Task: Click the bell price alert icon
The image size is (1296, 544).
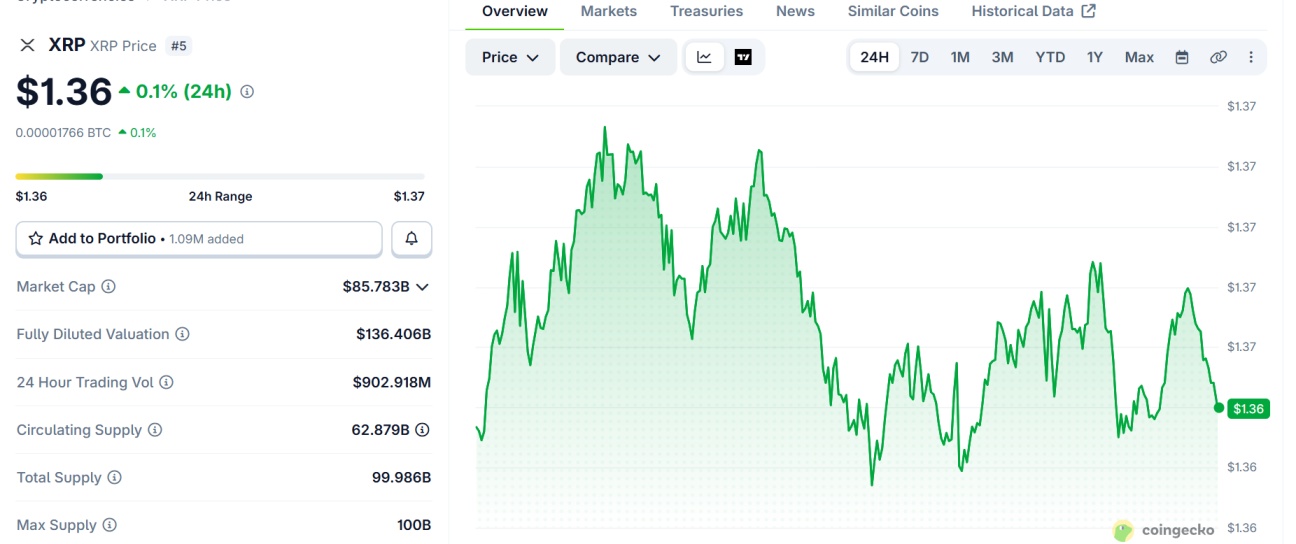Action: click(x=411, y=239)
